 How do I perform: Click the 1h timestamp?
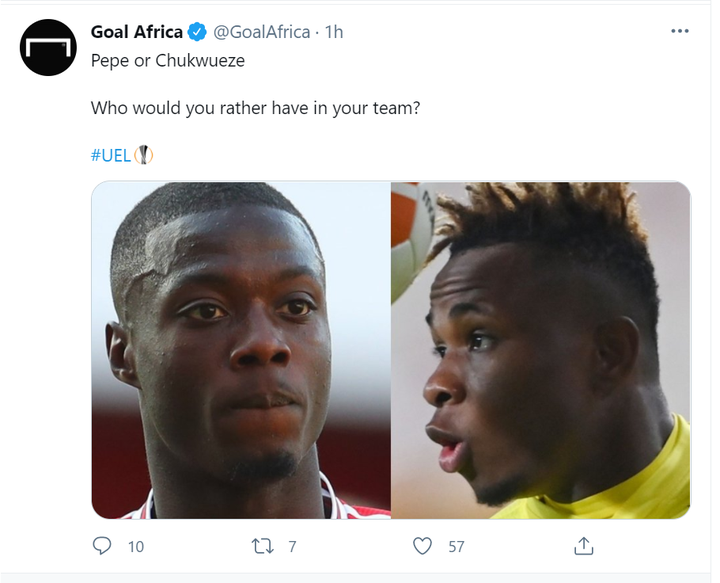333,32
